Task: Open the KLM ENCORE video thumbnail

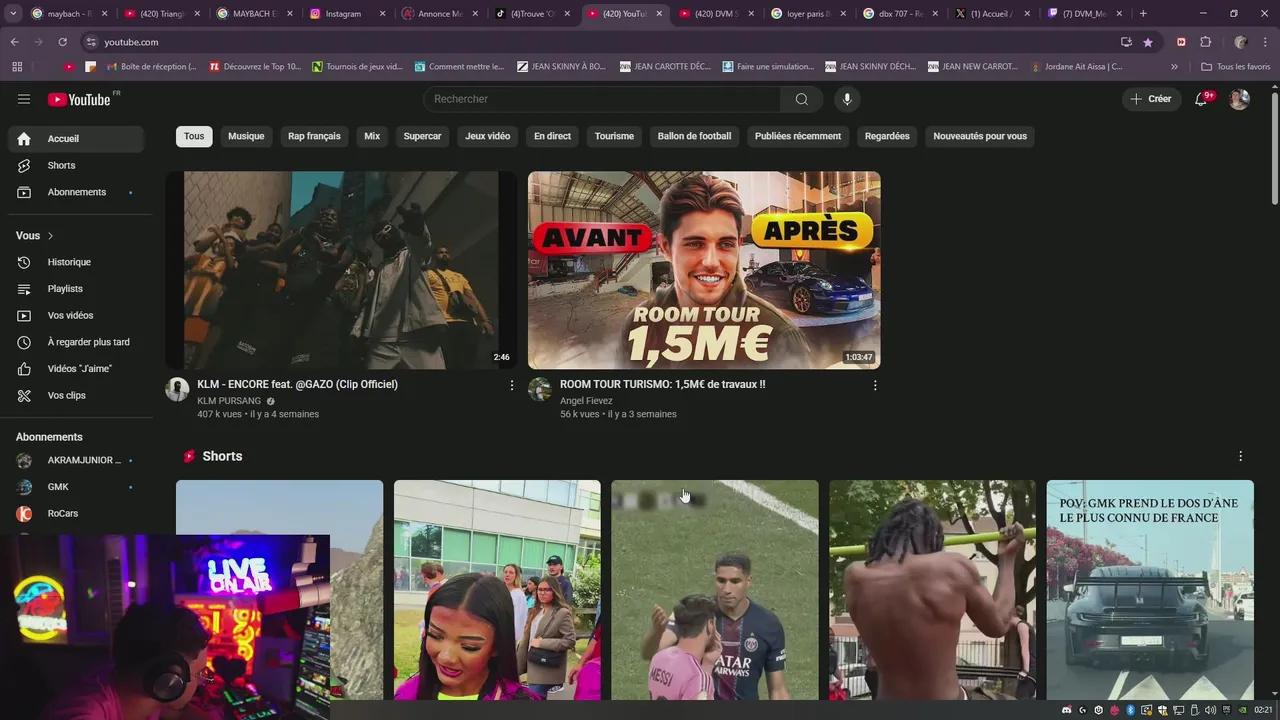Action: (x=341, y=270)
